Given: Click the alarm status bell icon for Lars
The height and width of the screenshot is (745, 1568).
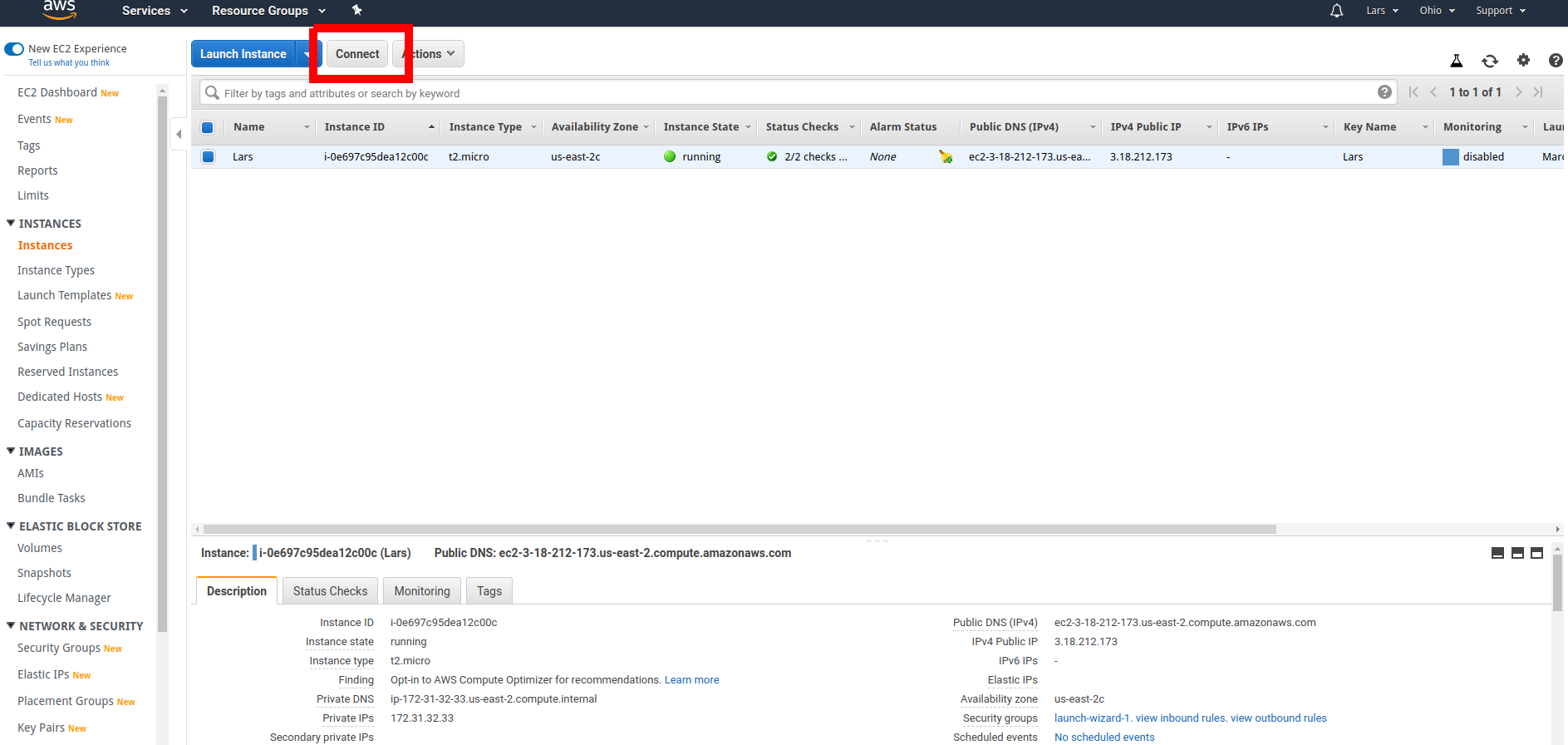Looking at the screenshot, I should coord(946,156).
